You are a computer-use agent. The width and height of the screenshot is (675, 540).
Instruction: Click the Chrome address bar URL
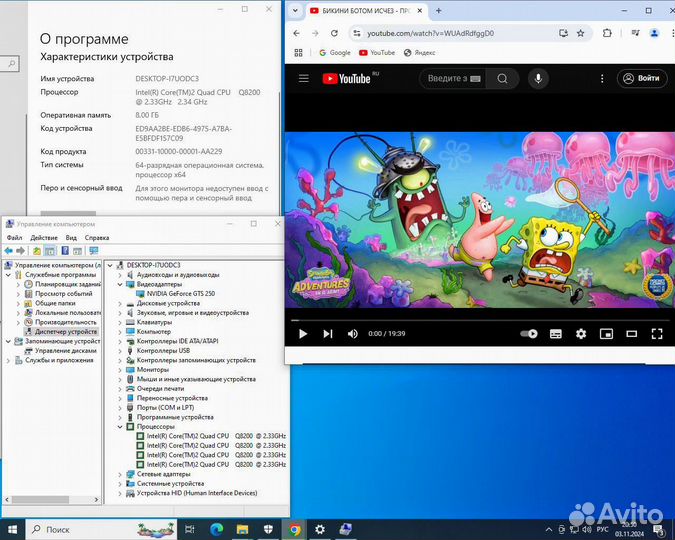click(x=430, y=33)
